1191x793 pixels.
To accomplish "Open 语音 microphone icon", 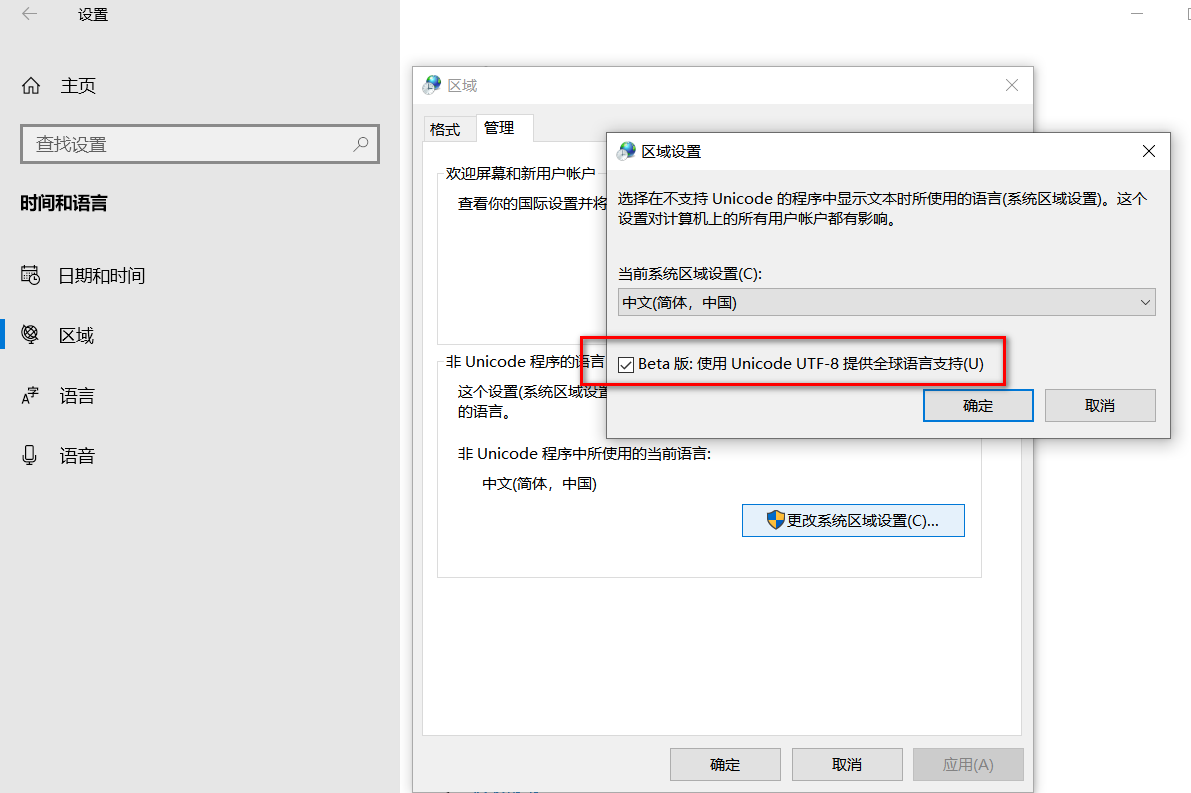I will [x=31, y=455].
